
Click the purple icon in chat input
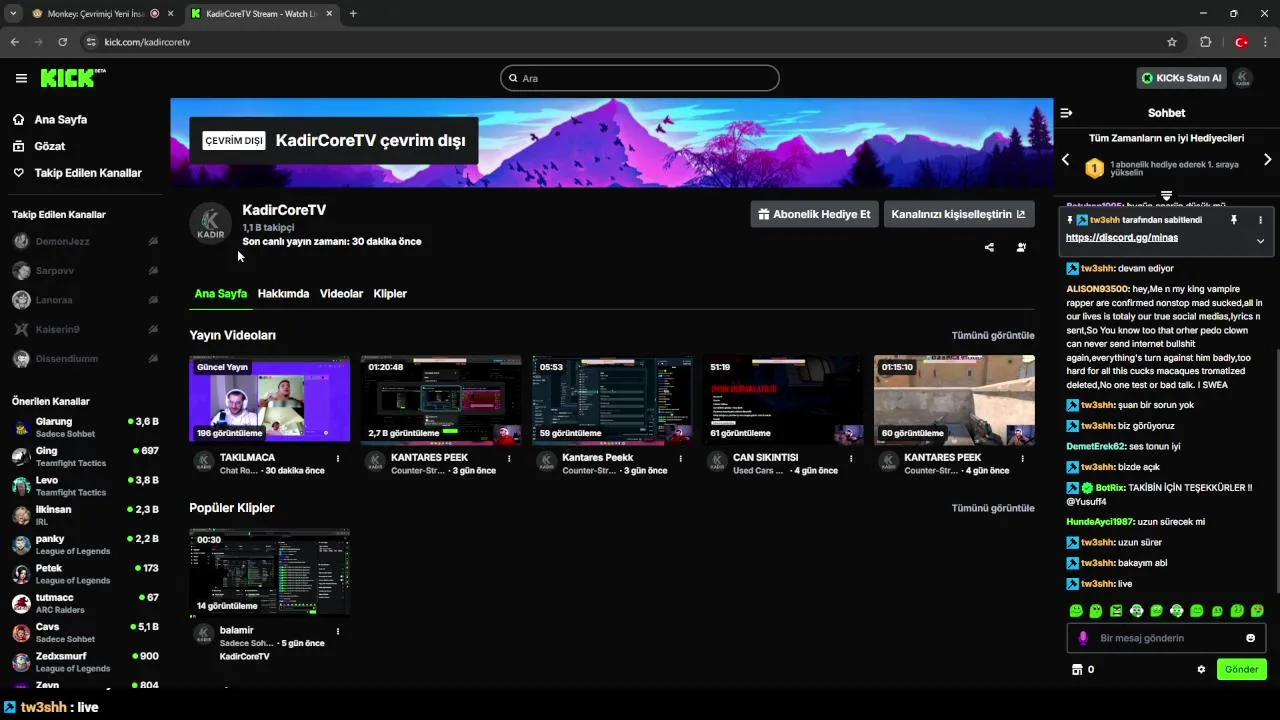[1083, 638]
